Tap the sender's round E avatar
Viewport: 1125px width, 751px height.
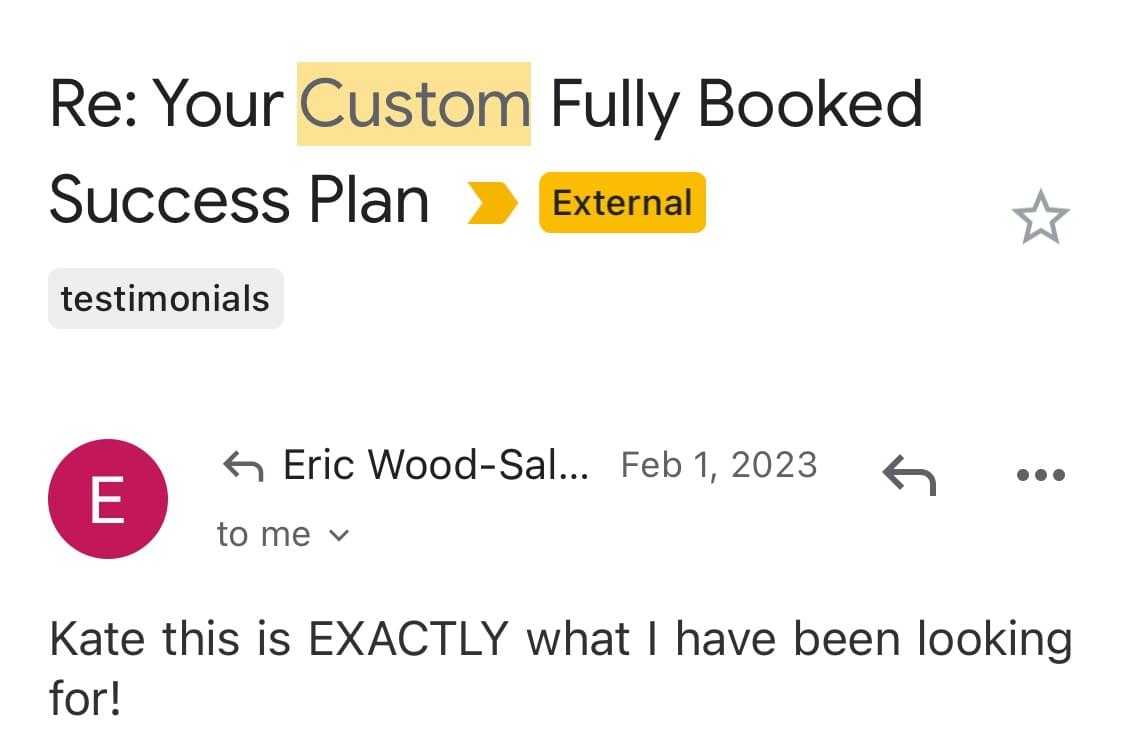(107, 499)
